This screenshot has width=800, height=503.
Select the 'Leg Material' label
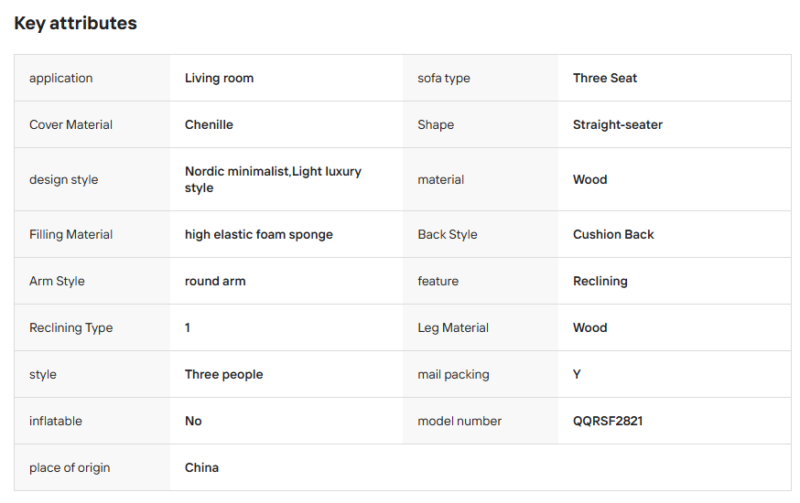(453, 328)
